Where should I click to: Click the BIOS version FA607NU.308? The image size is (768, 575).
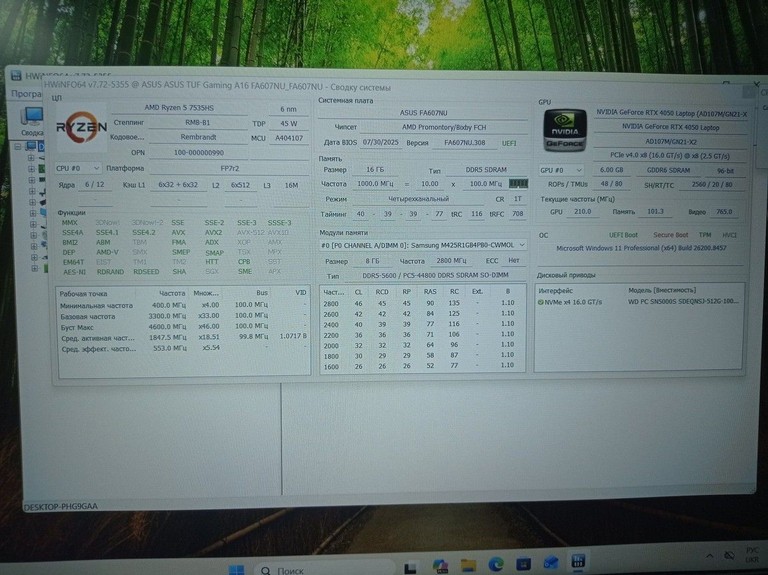click(x=464, y=143)
